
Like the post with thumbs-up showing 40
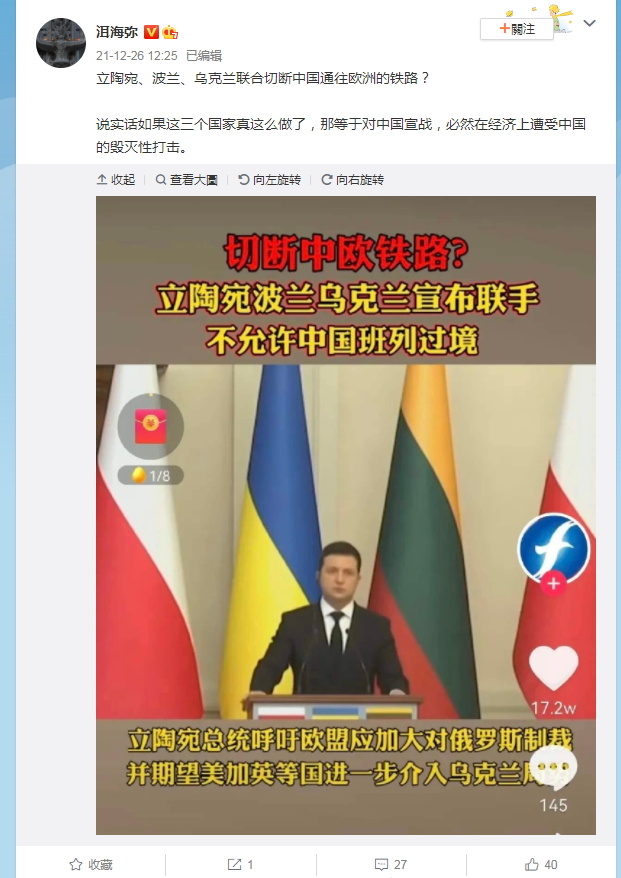541,865
